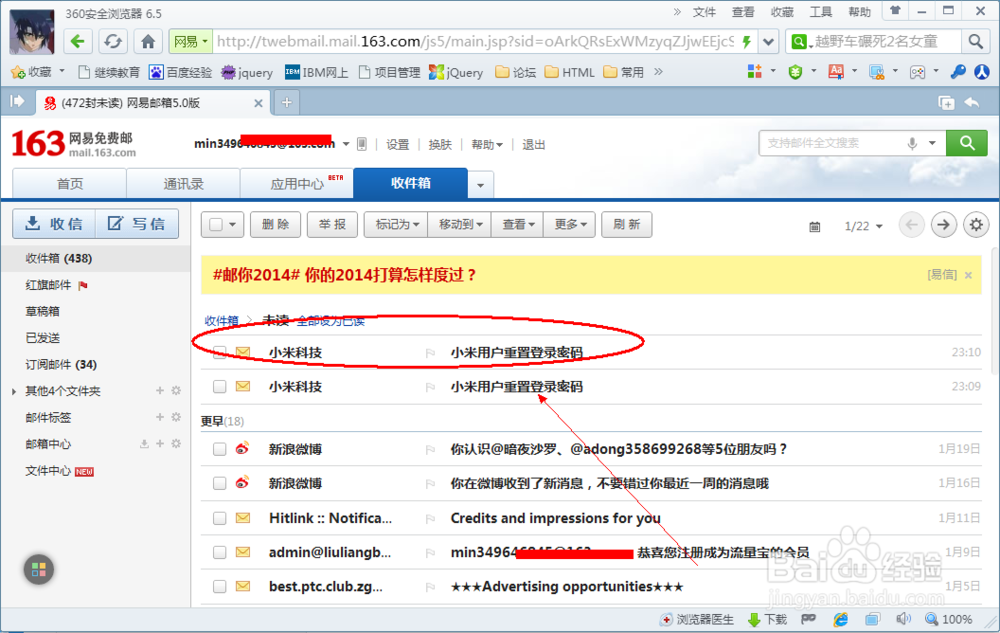Screen dimensions: 1000x633
Task: Open the dropdown arrow after 收件箱 tab
Action: click(x=480, y=186)
